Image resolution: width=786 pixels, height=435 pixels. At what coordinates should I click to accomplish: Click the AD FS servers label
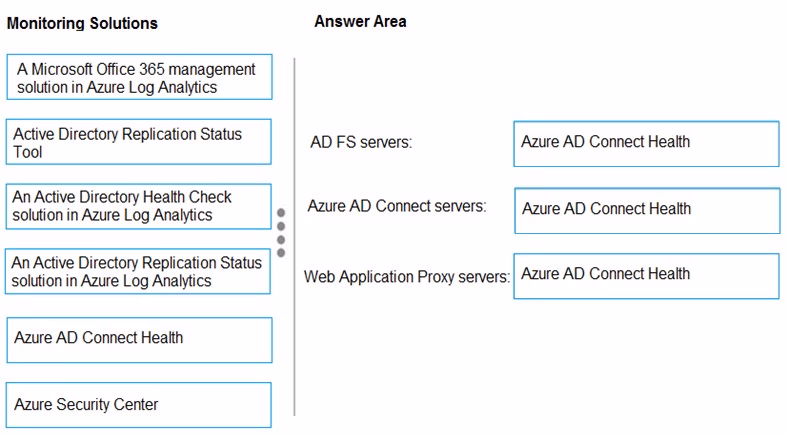pos(361,142)
